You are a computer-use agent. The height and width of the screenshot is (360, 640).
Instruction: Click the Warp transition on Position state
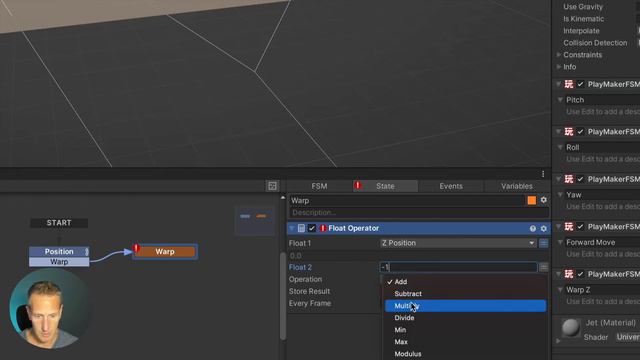click(59, 262)
